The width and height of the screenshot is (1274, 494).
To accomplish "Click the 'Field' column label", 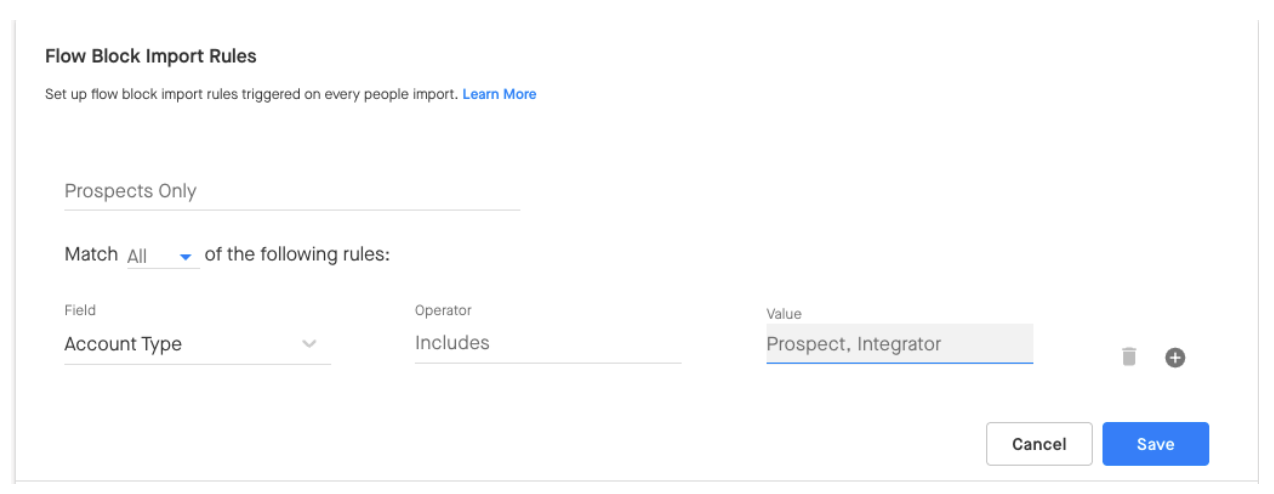I will [x=80, y=311].
